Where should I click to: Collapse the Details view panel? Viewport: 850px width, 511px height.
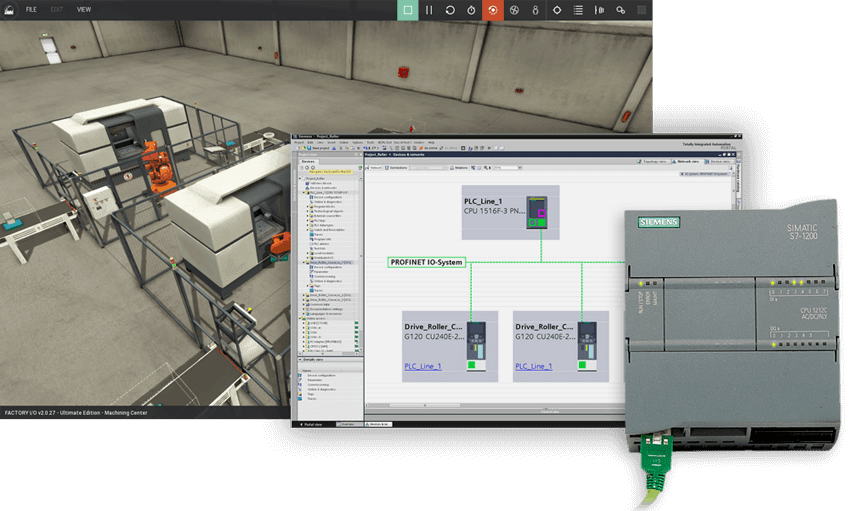click(x=300, y=360)
